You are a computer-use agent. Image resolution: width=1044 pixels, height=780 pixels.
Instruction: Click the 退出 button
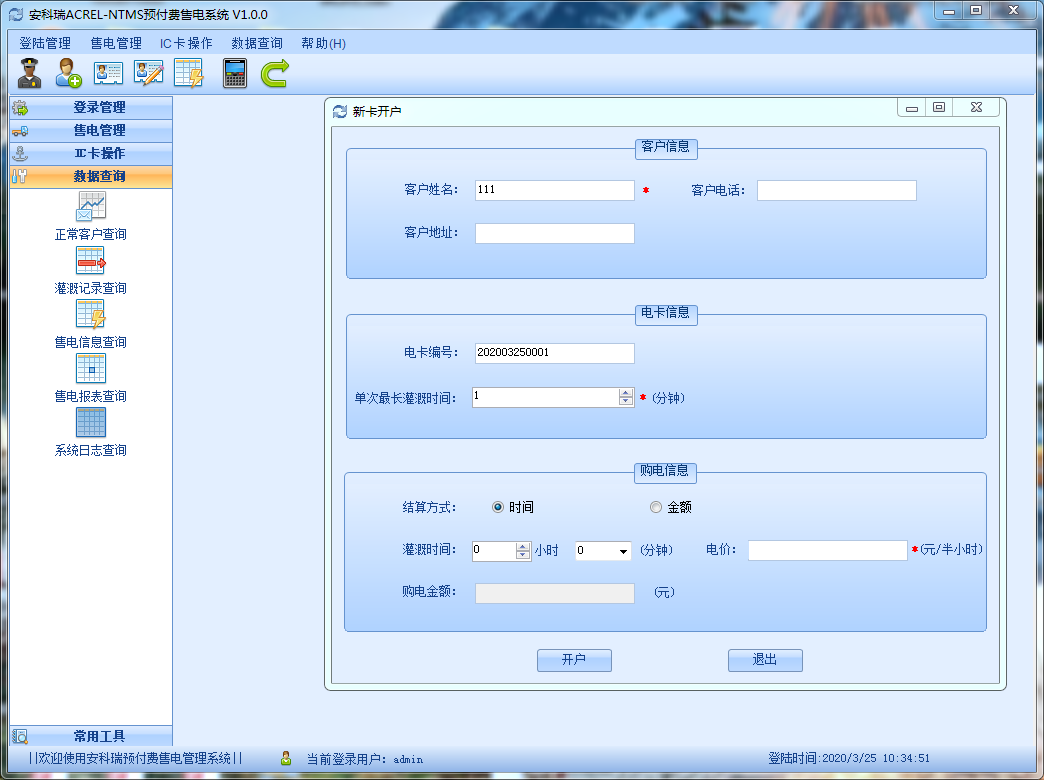[x=765, y=660]
